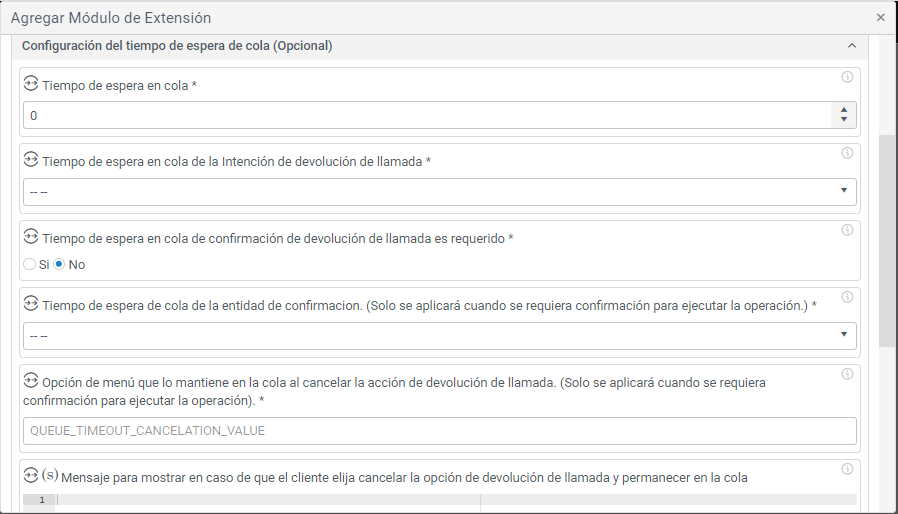
Task: Open 'entidad de confirmacion' dropdown
Action: point(440,335)
